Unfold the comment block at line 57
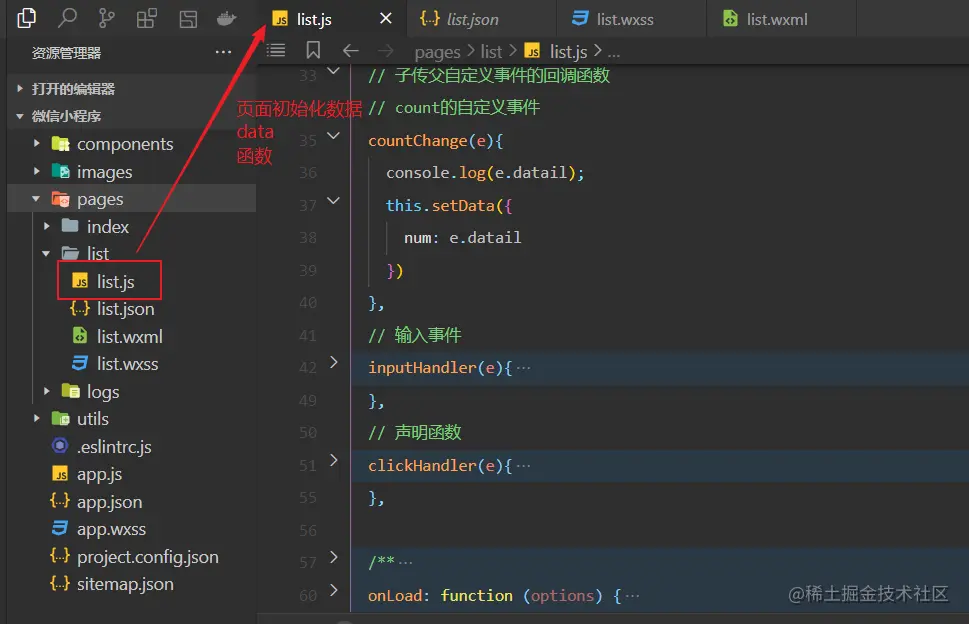 tap(334, 557)
